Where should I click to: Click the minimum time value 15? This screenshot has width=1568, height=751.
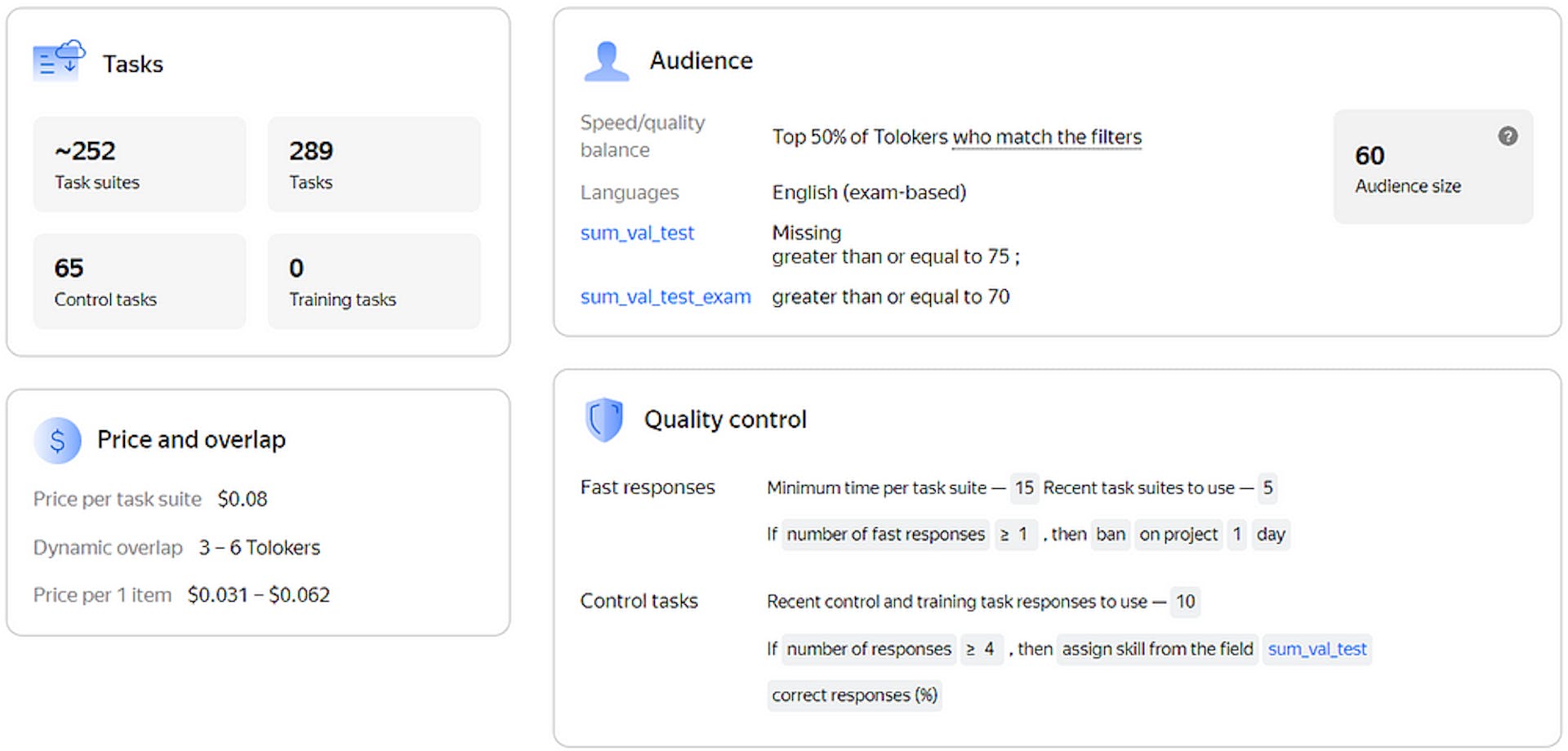(1024, 488)
